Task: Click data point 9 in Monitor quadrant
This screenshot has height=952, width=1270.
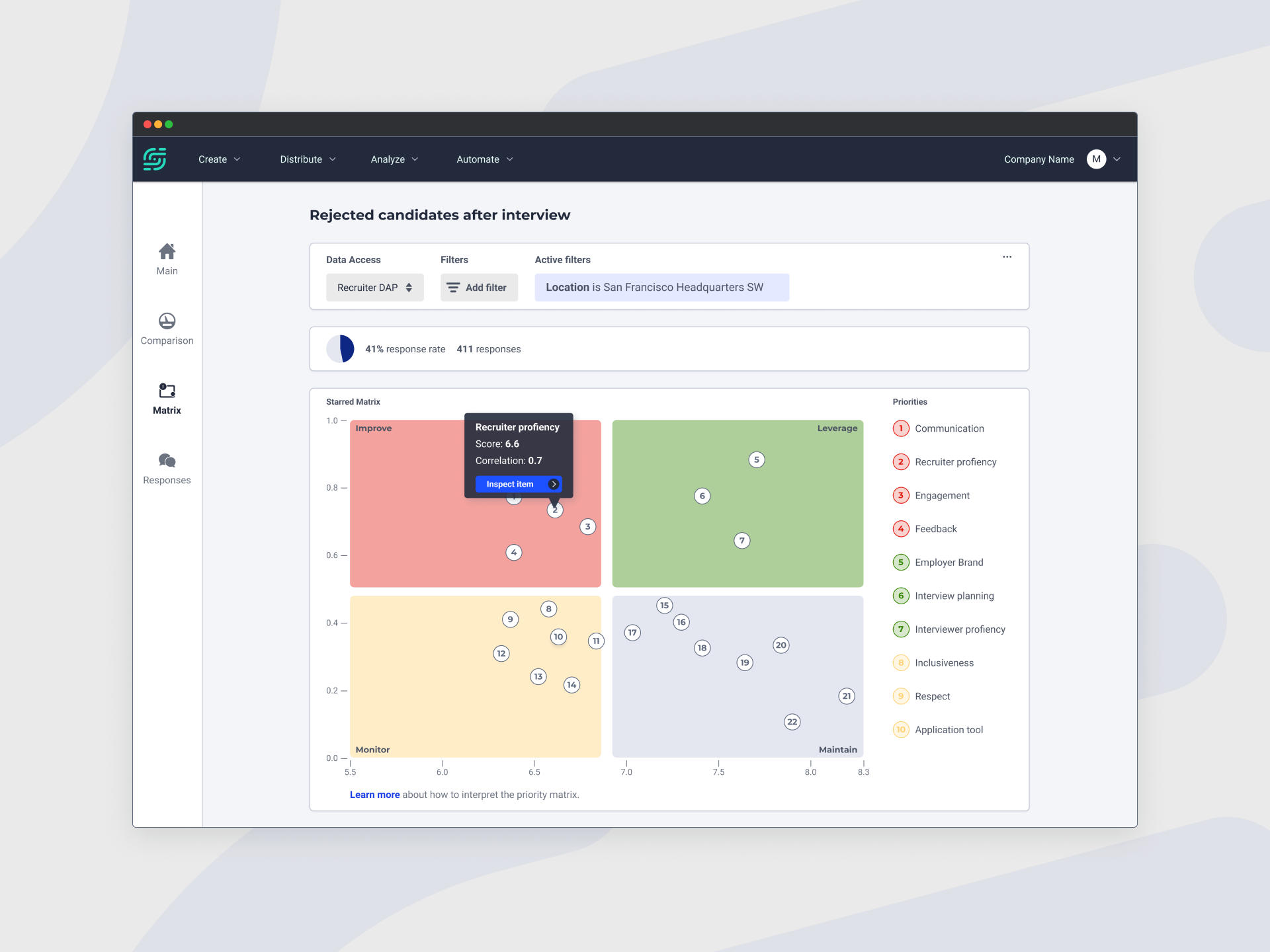Action: (x=510, y=619)
